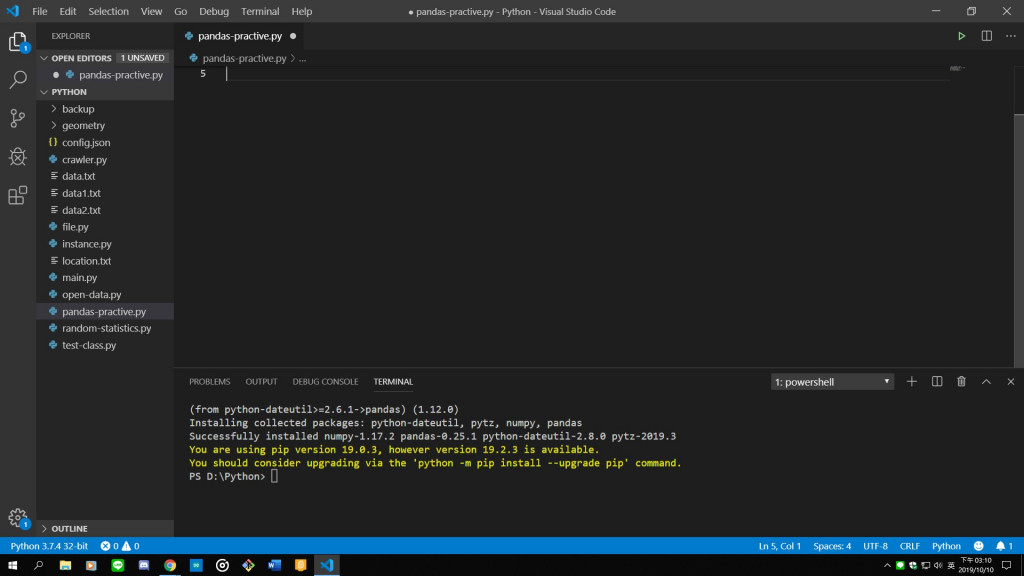The width and height of the screenshot is (1024, 576).
Task: Change encoding via UTF-8
Action: (875, 546)
